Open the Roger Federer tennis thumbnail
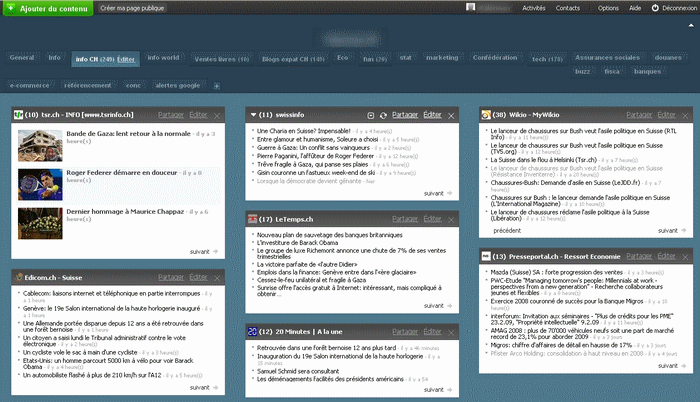This screenshot has height=402, width=700. point(40,184)
